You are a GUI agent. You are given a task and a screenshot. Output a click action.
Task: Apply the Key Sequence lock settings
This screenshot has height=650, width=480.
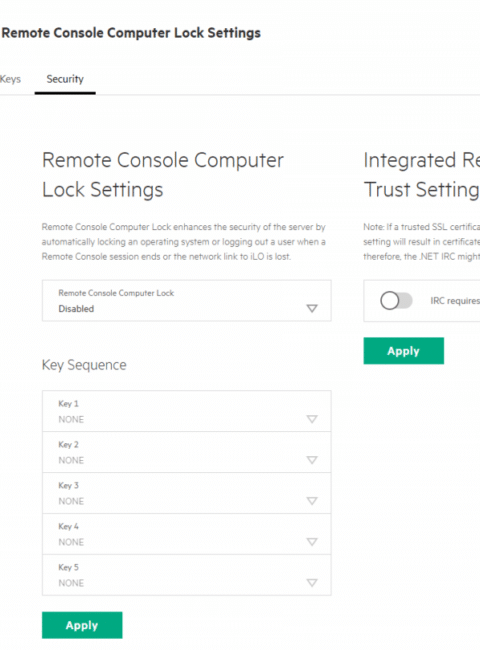(82, 625)
